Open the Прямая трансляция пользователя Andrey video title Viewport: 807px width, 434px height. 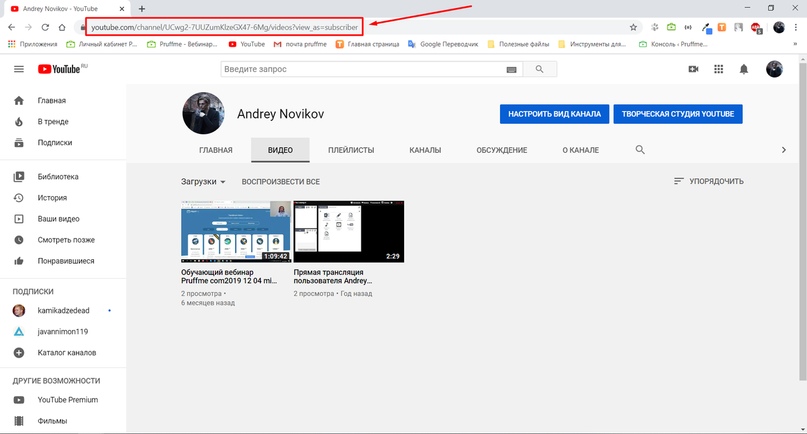click(332, 276)
